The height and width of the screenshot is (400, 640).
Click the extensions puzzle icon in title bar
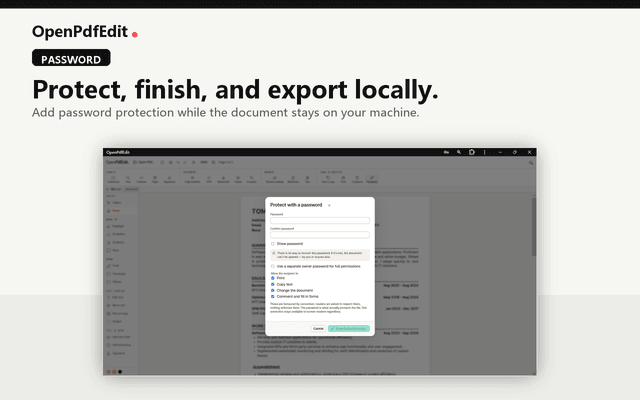(x=472, y=152)
